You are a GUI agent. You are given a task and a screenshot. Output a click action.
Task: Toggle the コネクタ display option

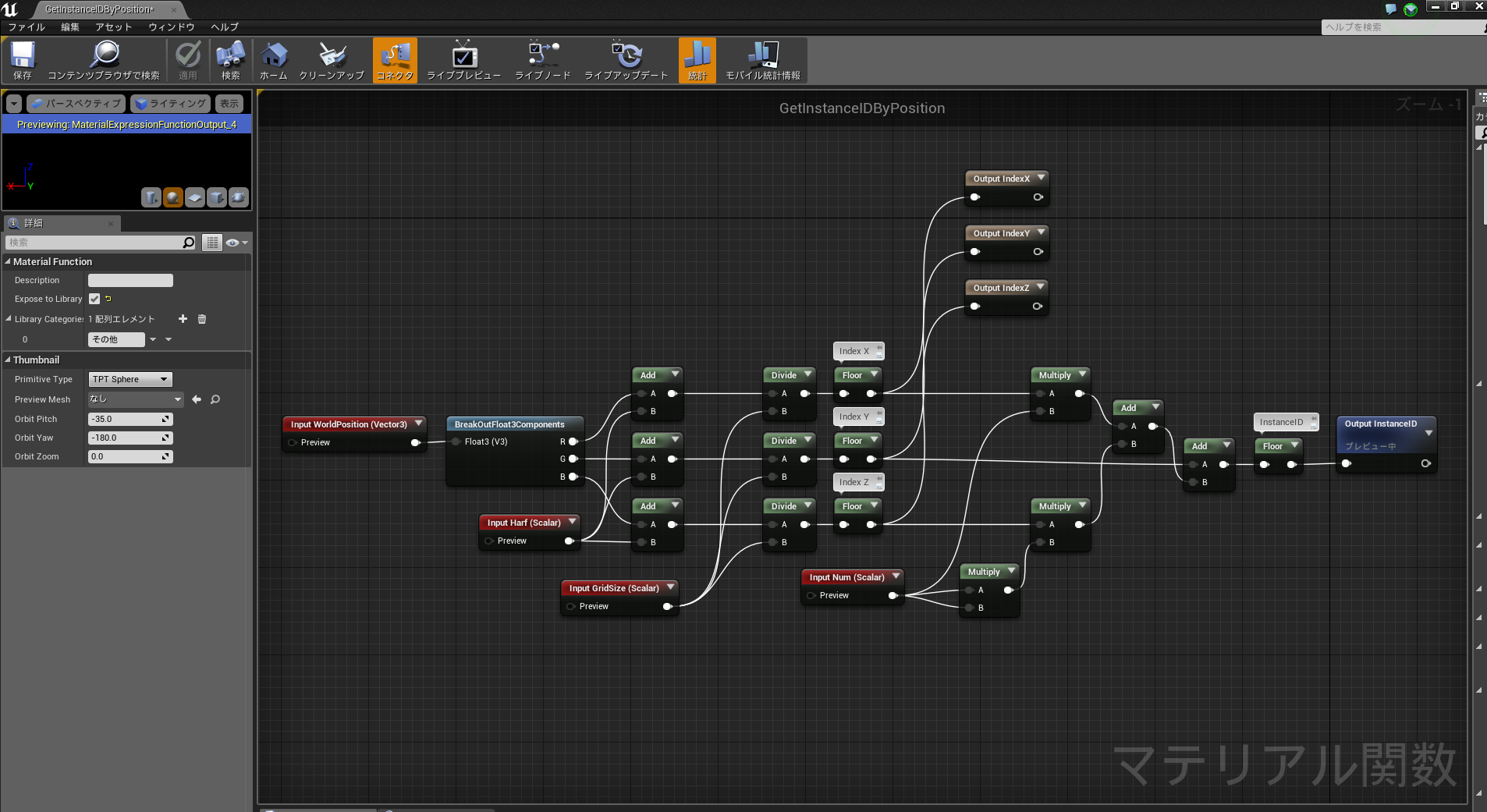(394, 60)
